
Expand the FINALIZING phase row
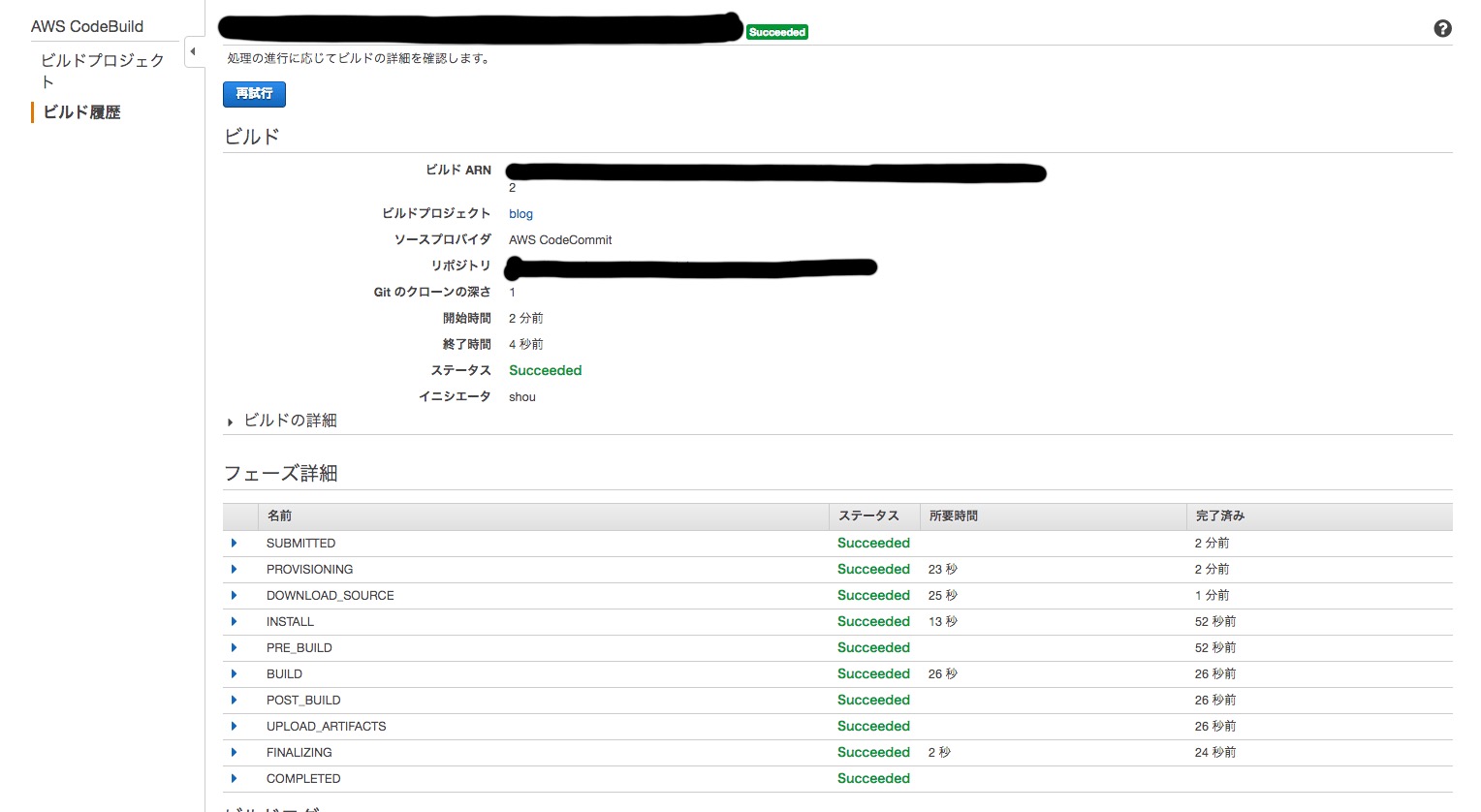point(234,752)
